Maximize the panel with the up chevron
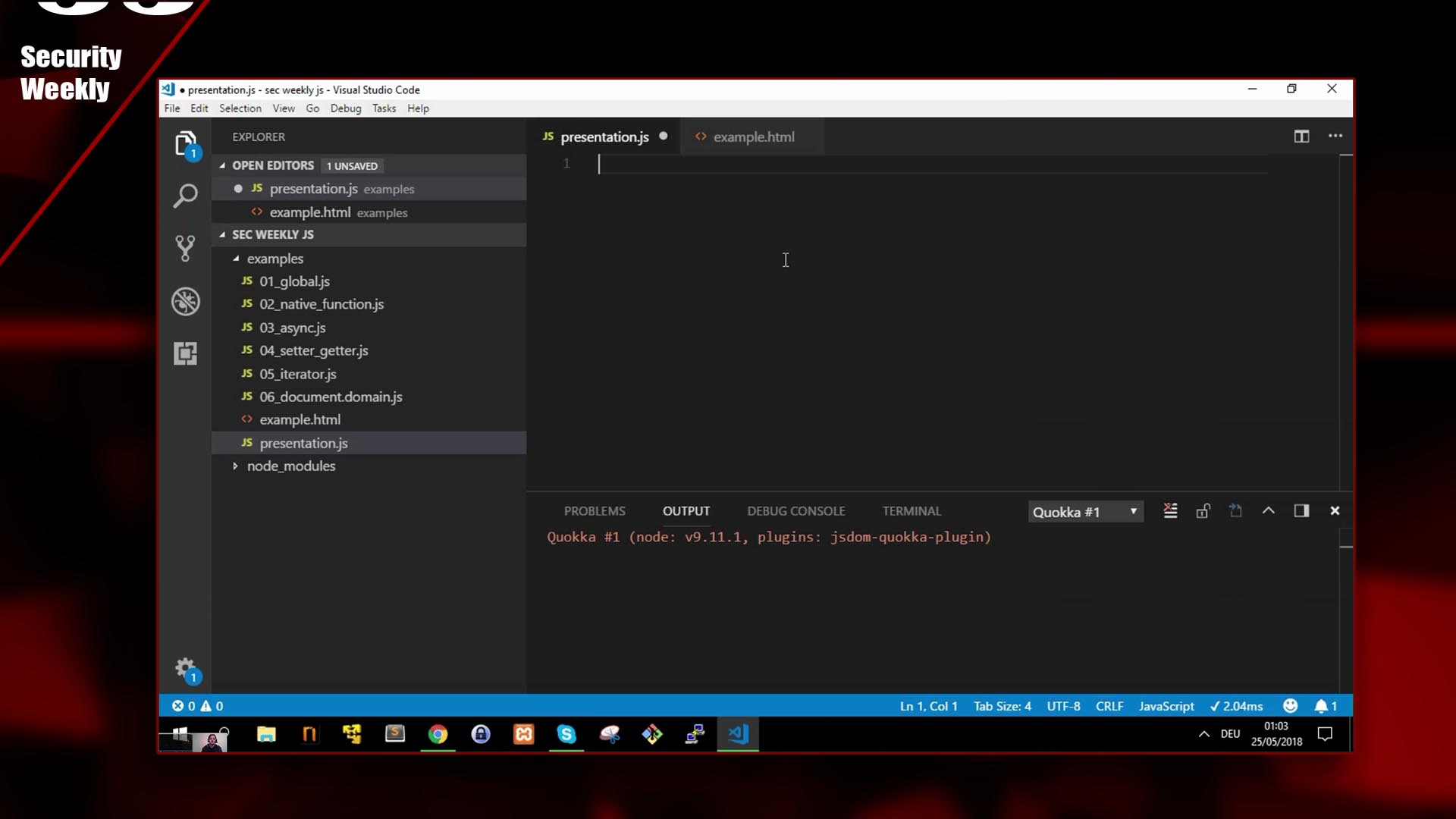 click(x=1269, y=511)
